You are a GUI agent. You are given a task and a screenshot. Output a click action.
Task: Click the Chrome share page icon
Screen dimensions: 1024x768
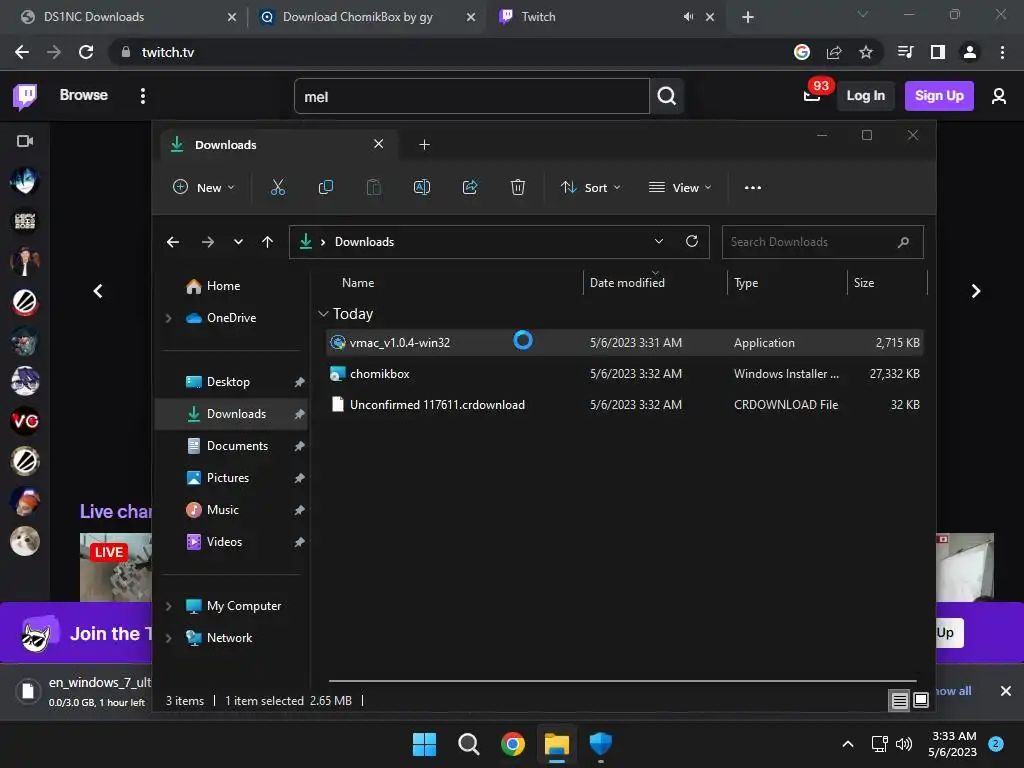(834, 52)
